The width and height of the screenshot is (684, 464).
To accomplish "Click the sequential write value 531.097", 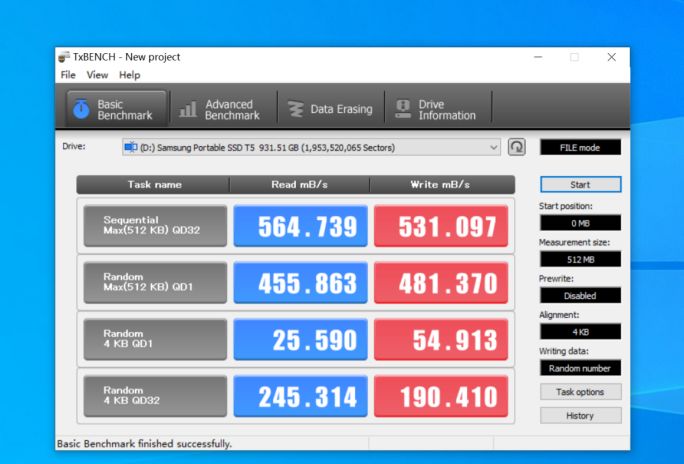I will click(x=441, y=226).
